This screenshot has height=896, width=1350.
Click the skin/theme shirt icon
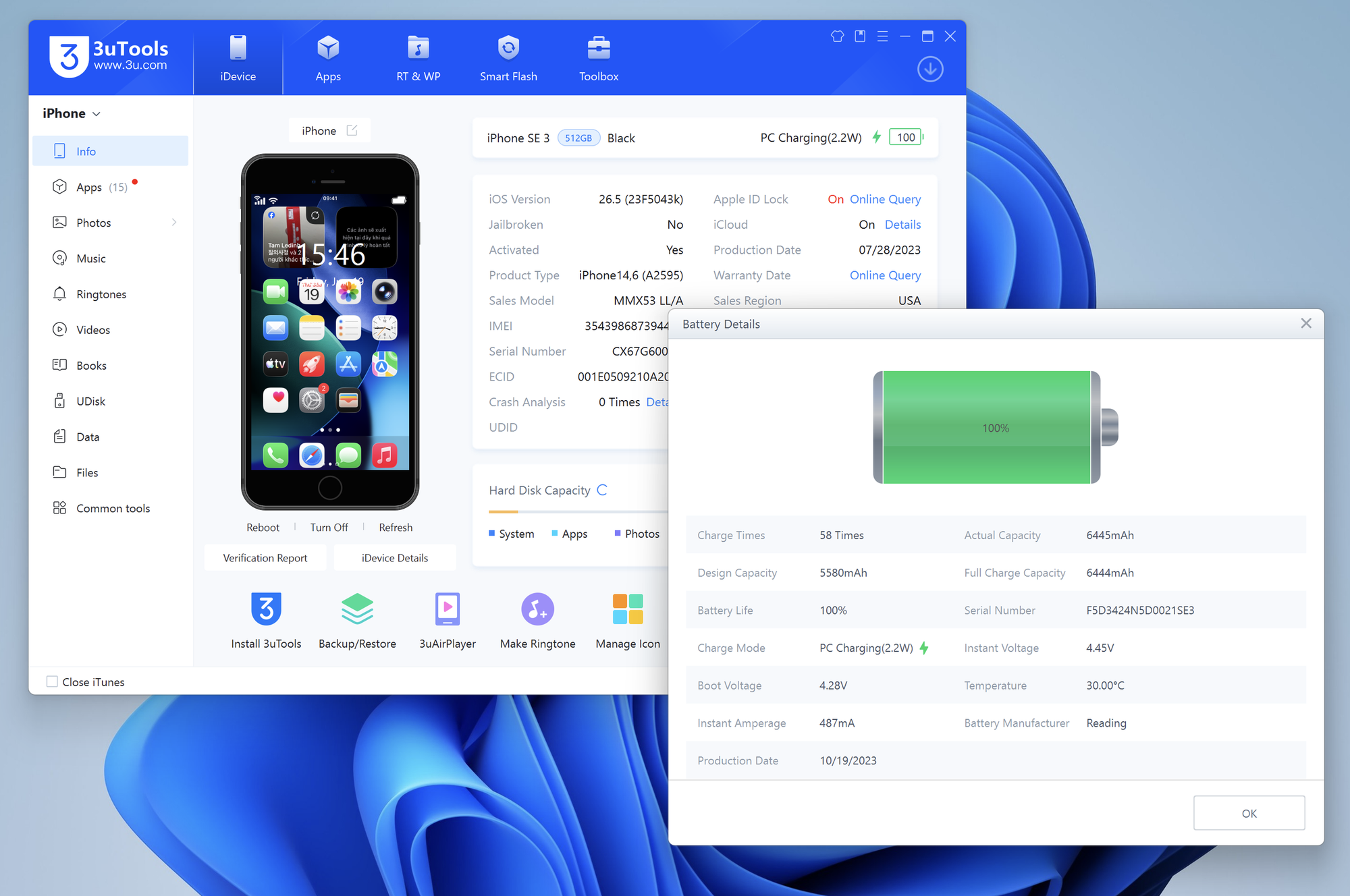click(x=837, y=36)
